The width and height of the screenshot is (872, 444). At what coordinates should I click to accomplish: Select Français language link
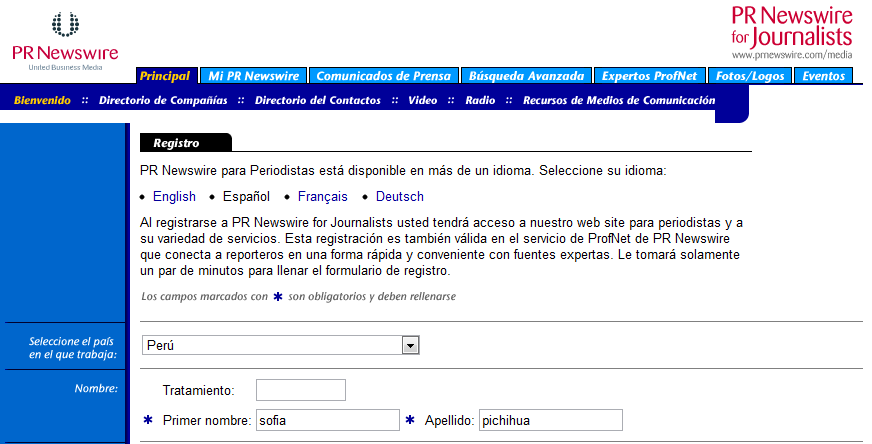click(x=322, y=197)
